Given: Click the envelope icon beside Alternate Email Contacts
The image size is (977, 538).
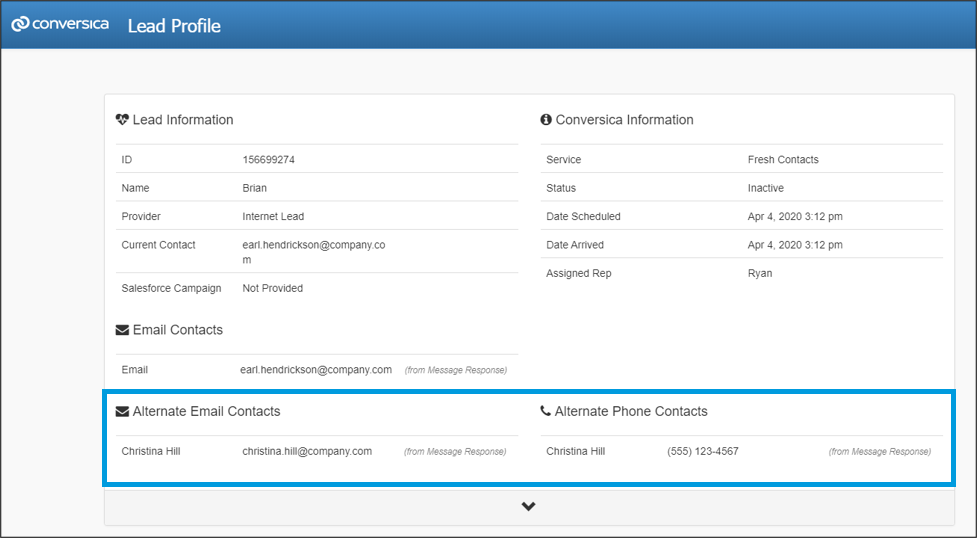Looking at the screenshot, I should pyautogui.click(x=122, y=411).
